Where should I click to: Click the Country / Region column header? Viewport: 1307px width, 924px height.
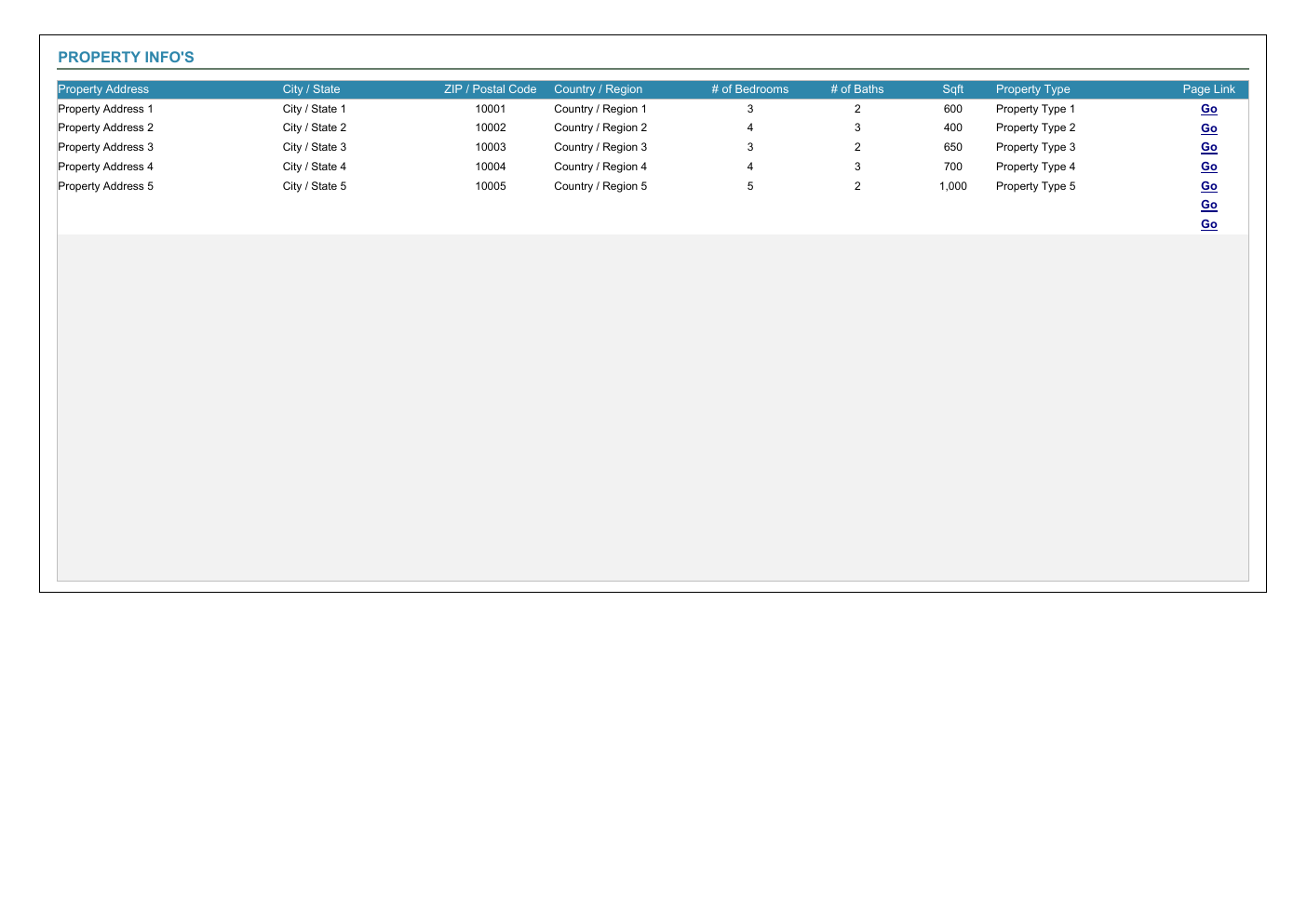pos(598,89)
